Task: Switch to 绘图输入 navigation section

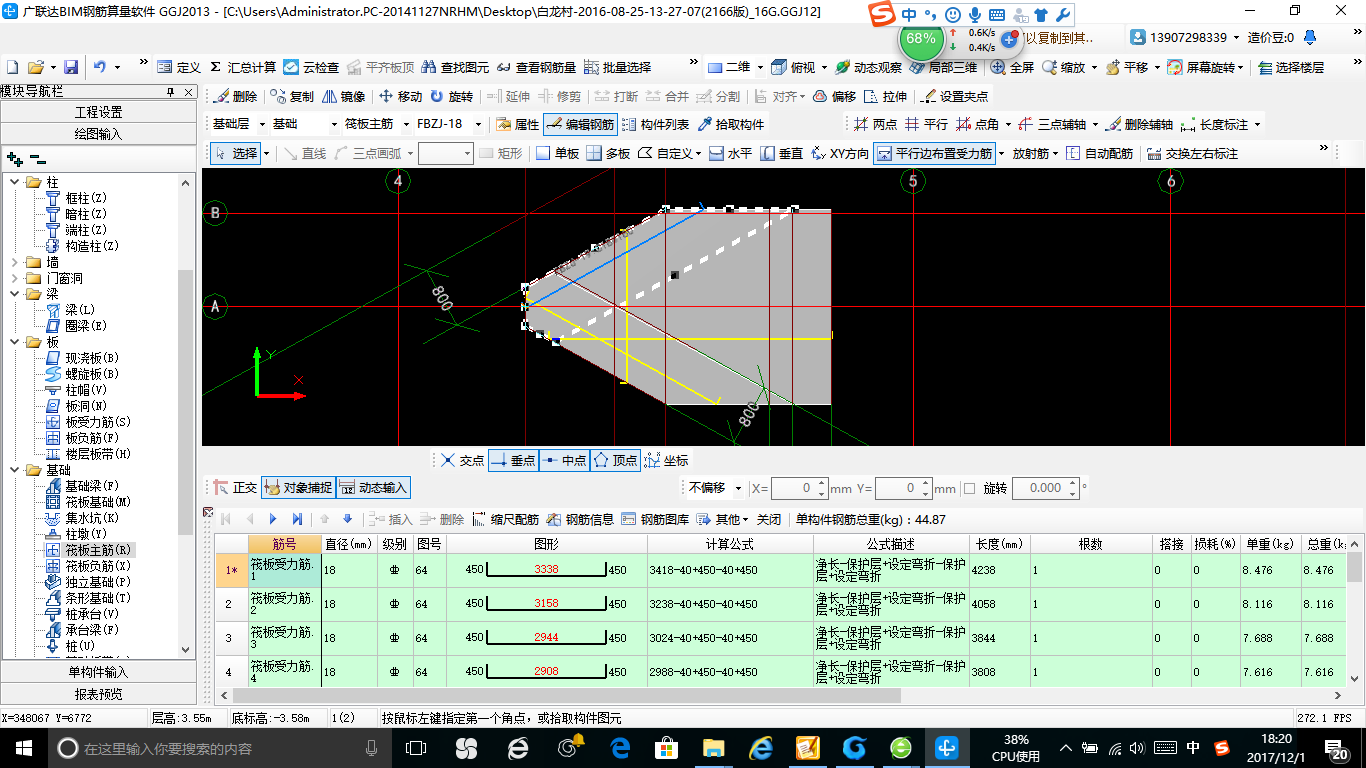Action: point(99,133)
